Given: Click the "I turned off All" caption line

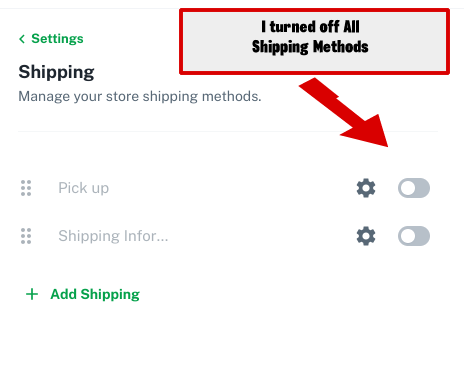Looking at the screenshot, I should (x=310, y=27).
